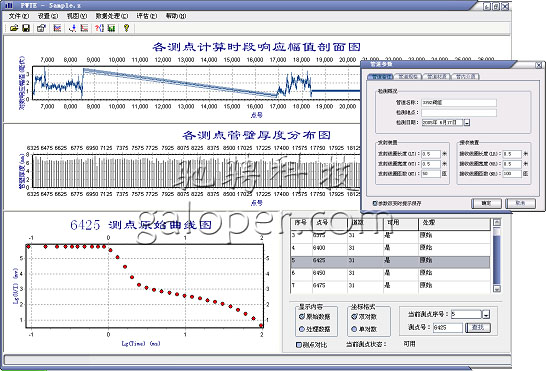The image size is (546, 371).
Task: Click the 管道名称 input field
Action: (459, 103)
